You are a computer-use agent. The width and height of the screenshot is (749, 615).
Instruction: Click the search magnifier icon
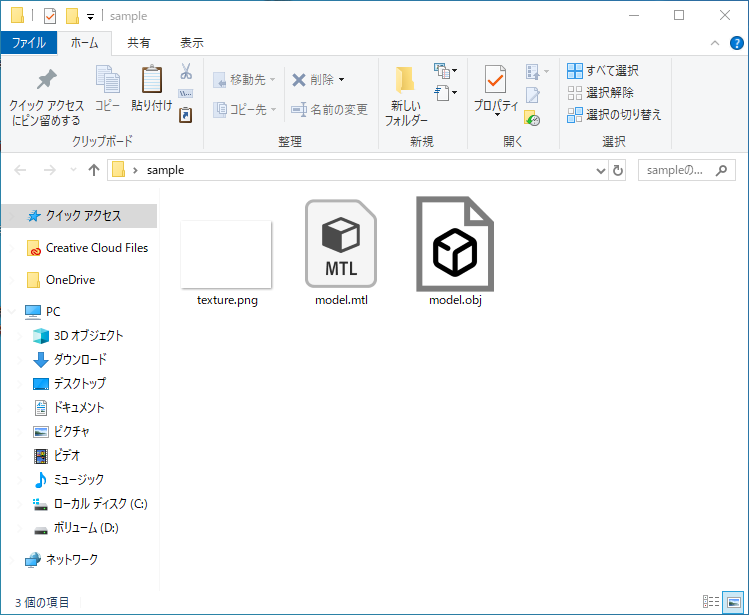pyautogui.click(x=721, y=170)
